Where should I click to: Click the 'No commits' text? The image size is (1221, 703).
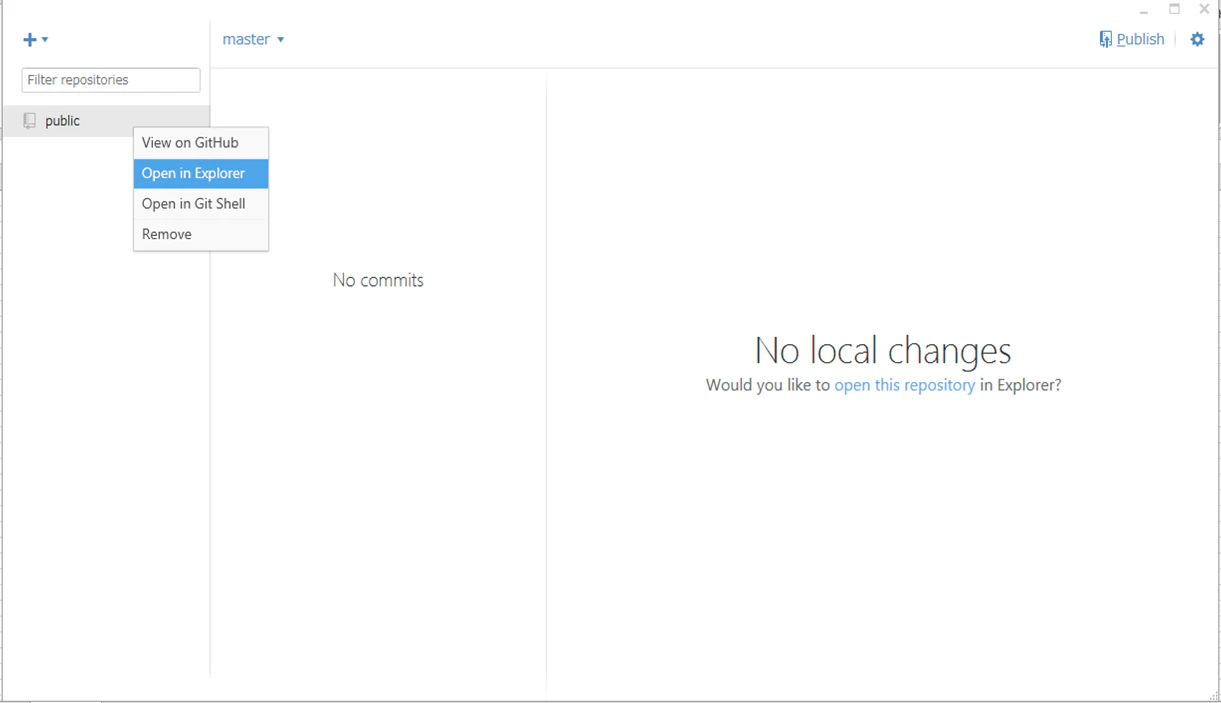(x=378, y=281)
